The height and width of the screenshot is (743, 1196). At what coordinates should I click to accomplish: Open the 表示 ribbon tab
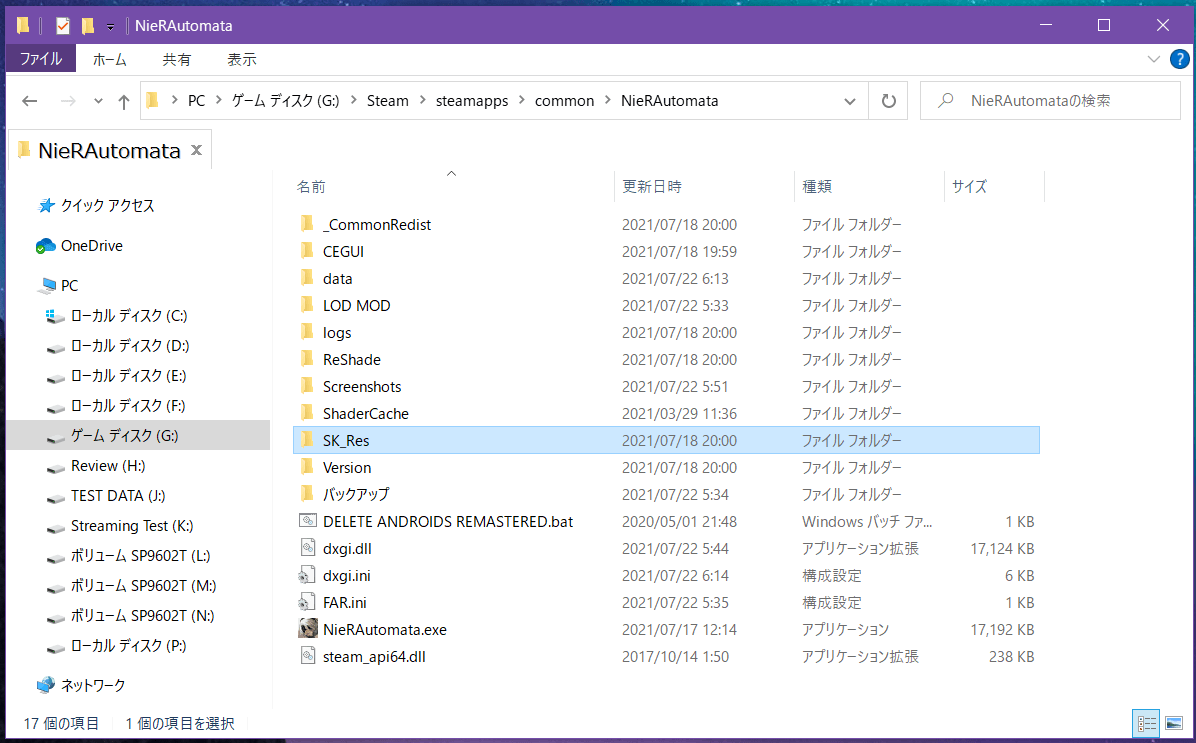[x=242, y=59]
